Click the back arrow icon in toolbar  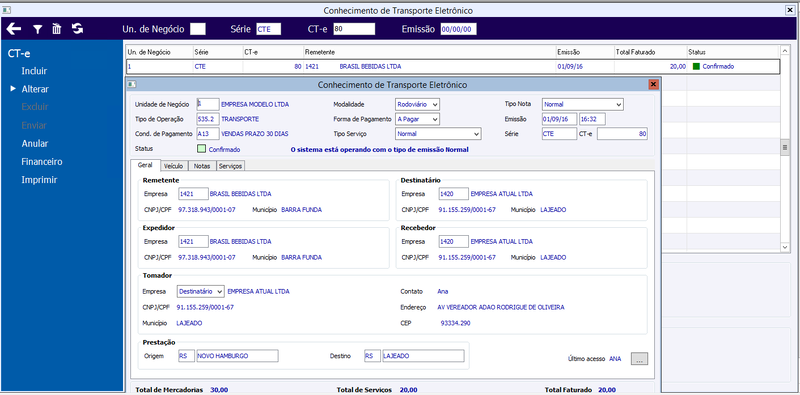click(x=14, y=29)
